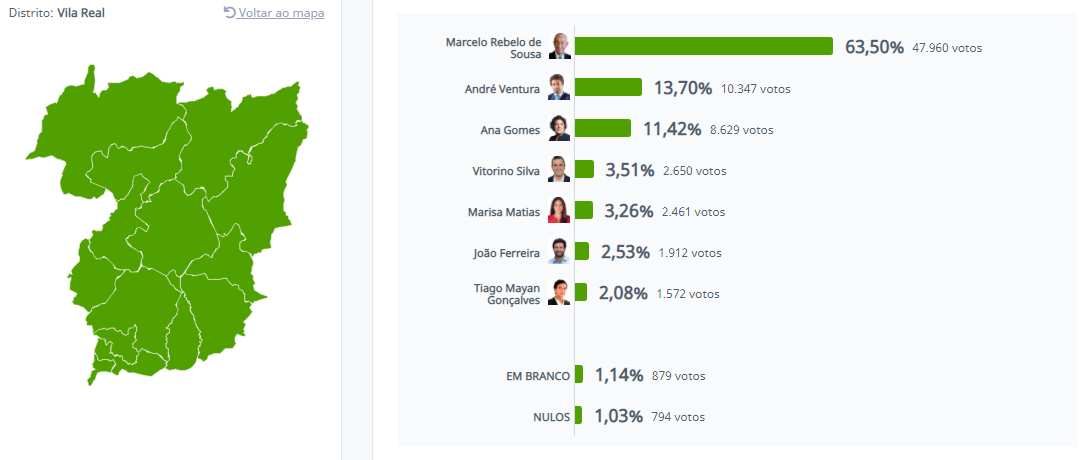Click the EM BRANCO vote bar
The image size is (1086, 460).
tap(579, 375)
